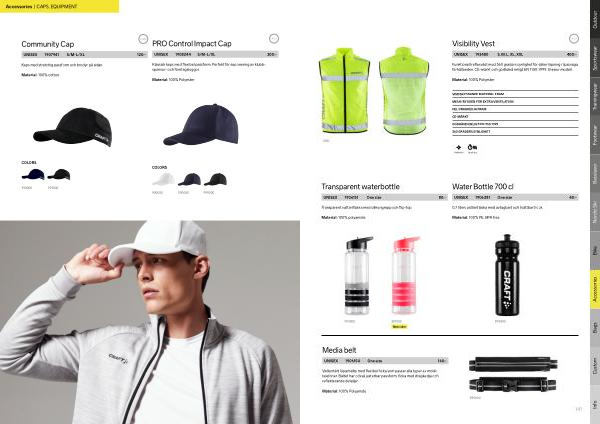The height and width of the screenshot is (424, 600).
Task: Open the Outdoor side tab
Action: tap(595, 19)
